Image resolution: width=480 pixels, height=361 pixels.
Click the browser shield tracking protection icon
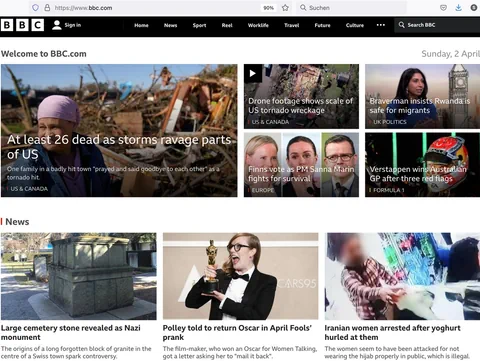pos(36,8)
